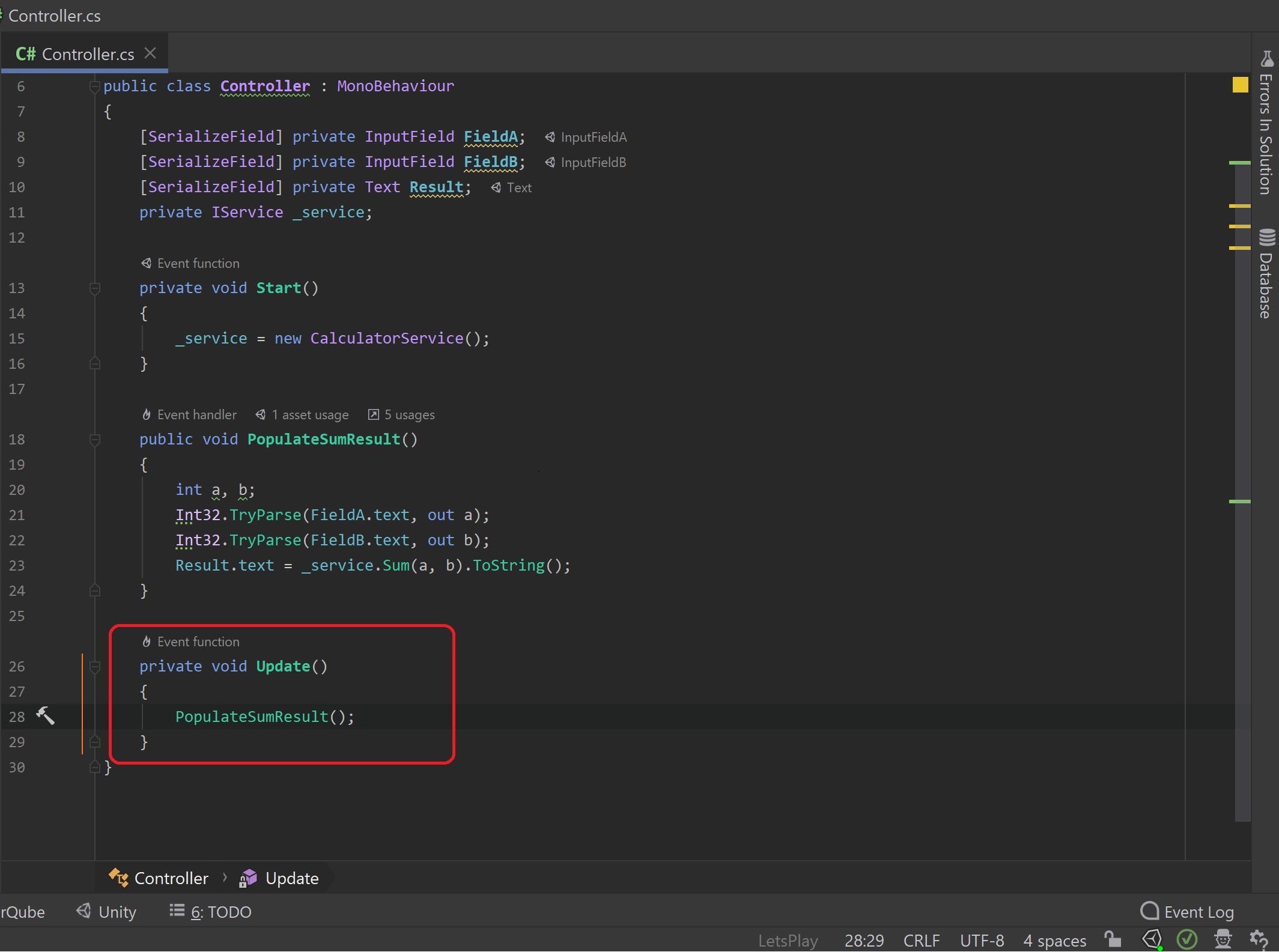Click the hammer quick-fix icon on line 28
1279x952 pixels.
point(45,715)
